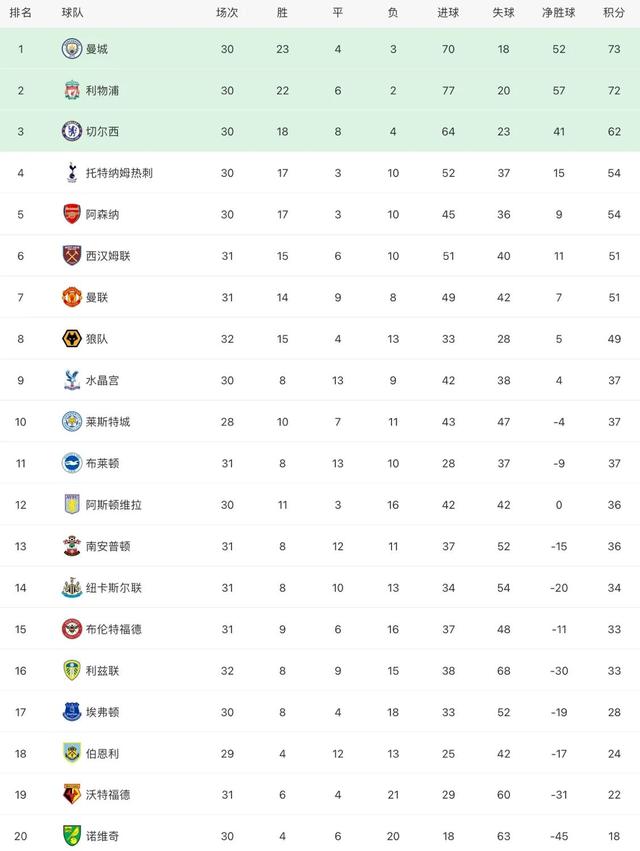
Task: Tap the Crystal Palace eagle crest
Action: [x=72, y=380]
